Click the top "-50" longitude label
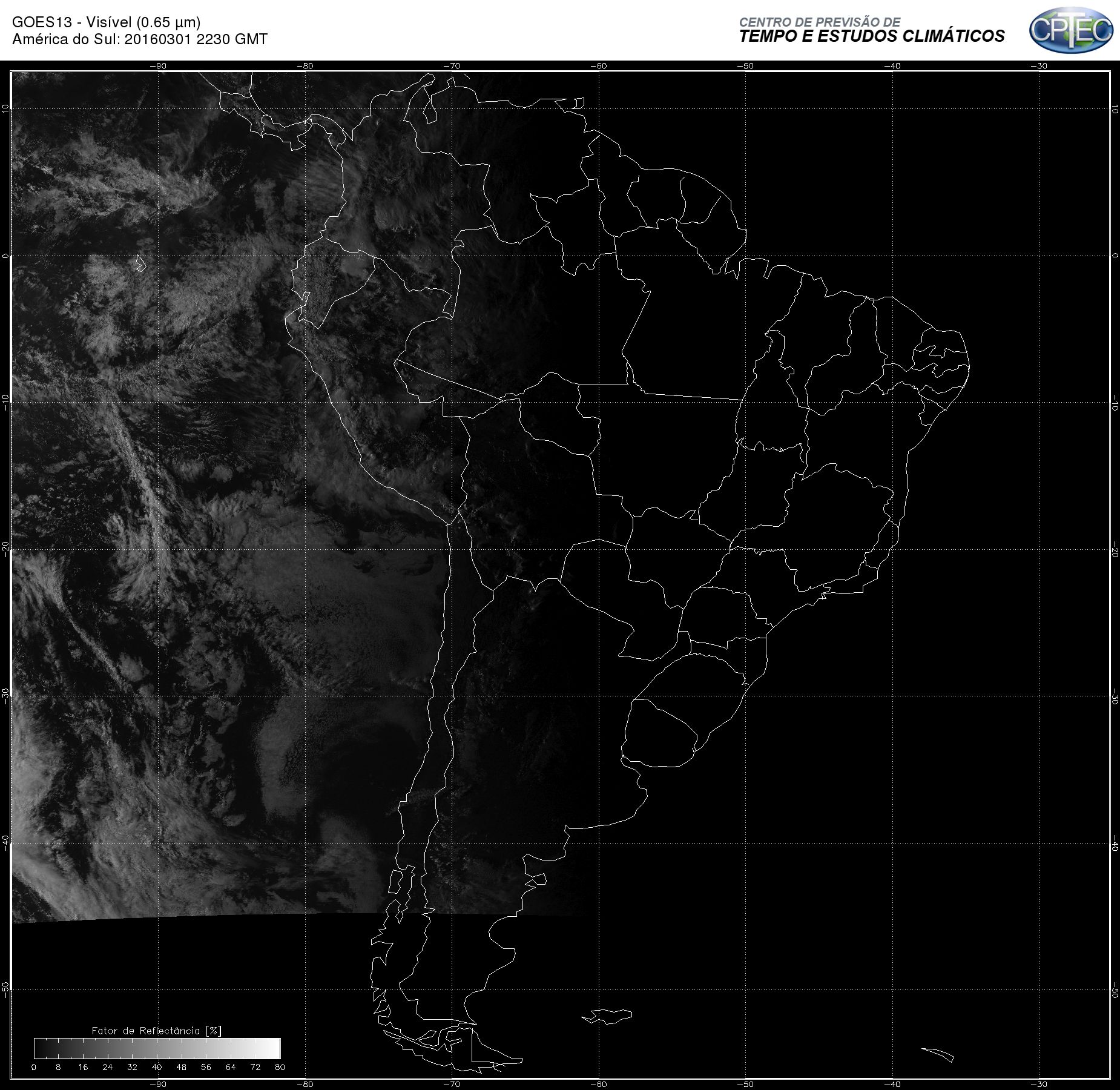1120x1090 pixels. pyautogui.click(x=745, y=66)
